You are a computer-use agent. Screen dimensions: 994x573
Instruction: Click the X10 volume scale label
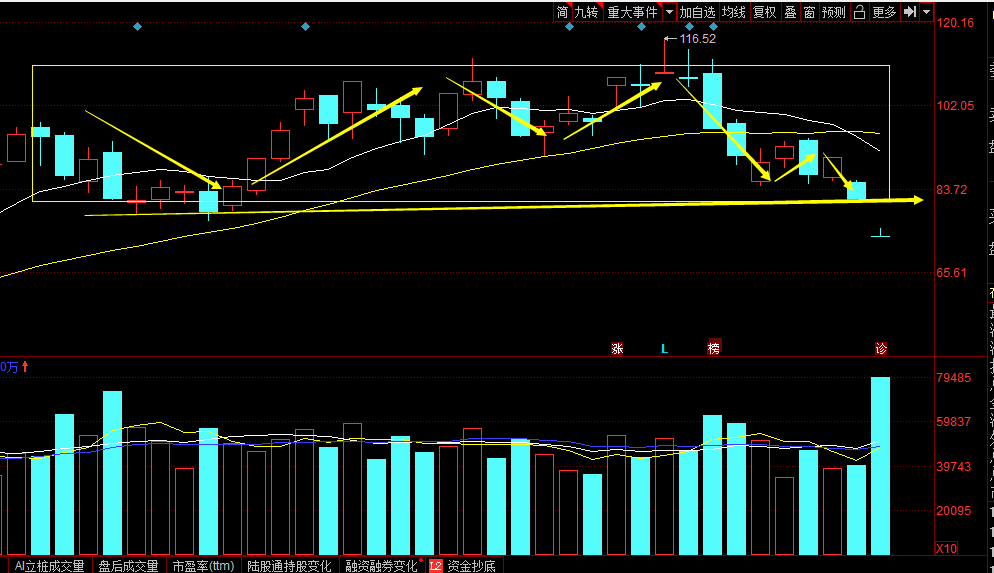946,548
